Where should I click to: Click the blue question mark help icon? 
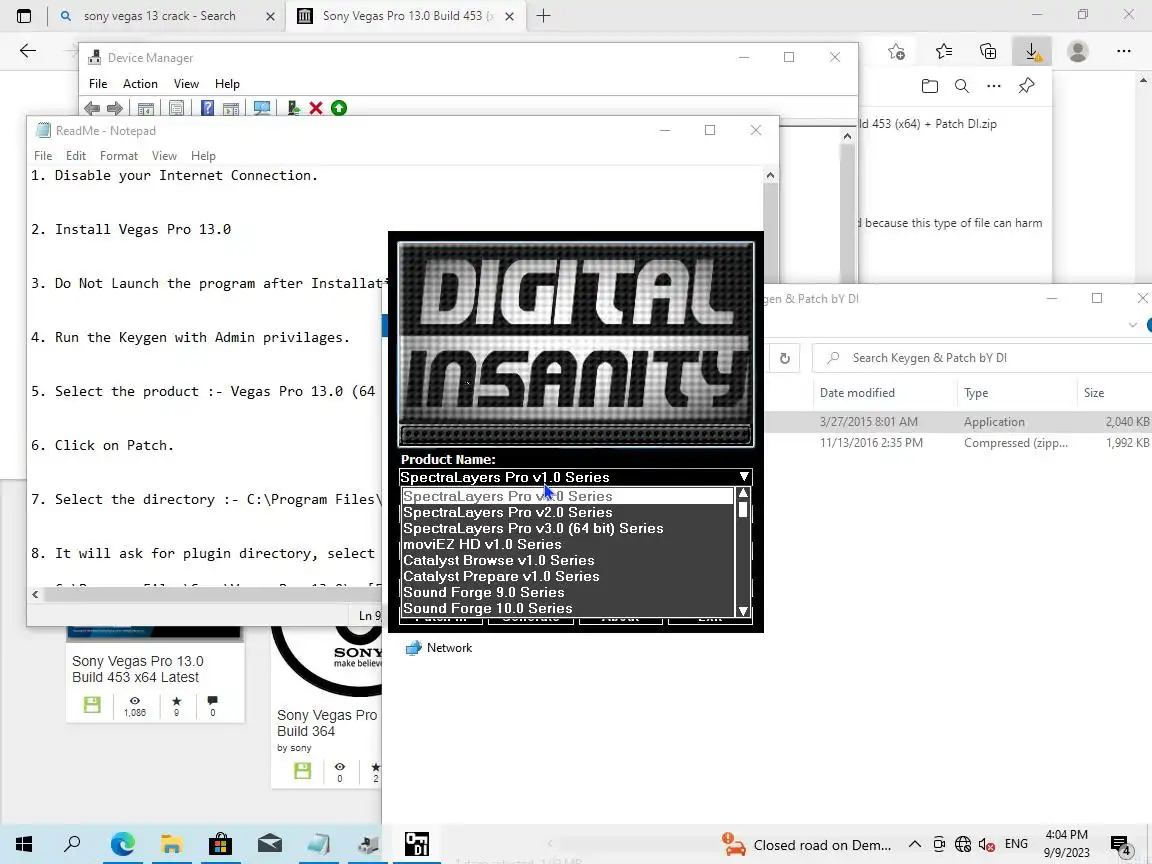[x=207, y=109]
